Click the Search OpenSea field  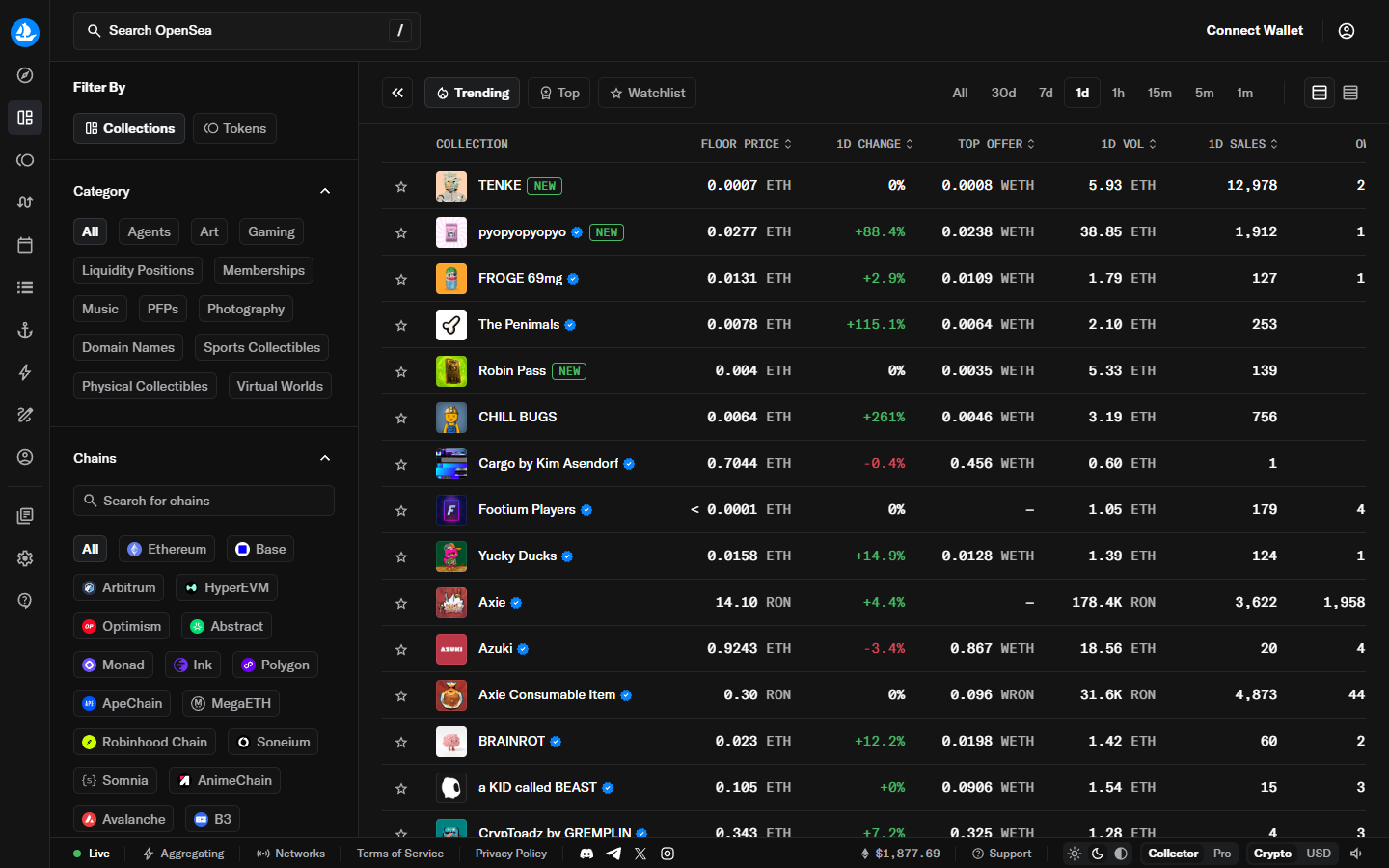247,31
